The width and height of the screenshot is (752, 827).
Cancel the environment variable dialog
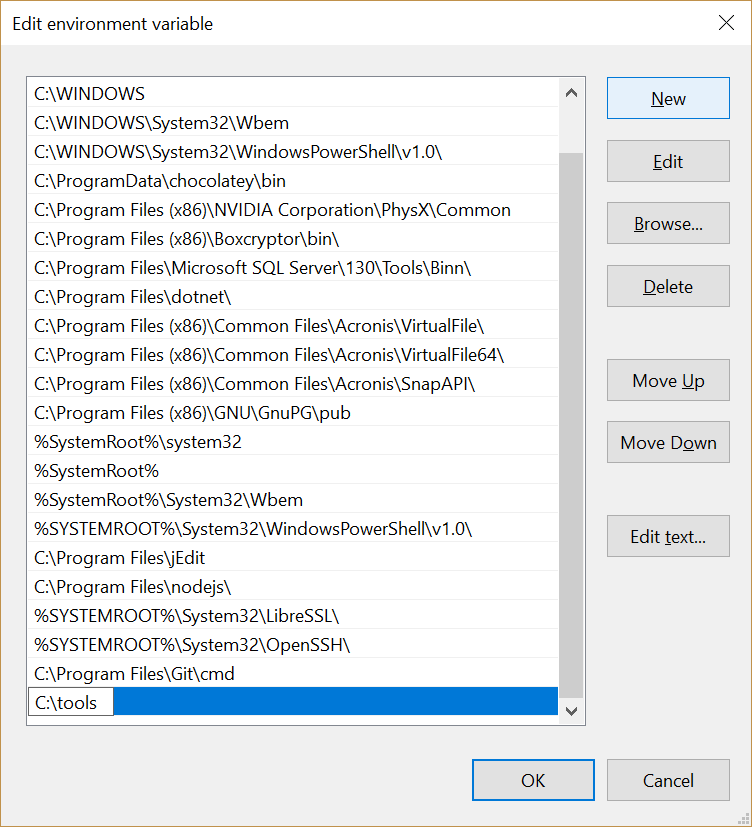click(x=668, y=780)
